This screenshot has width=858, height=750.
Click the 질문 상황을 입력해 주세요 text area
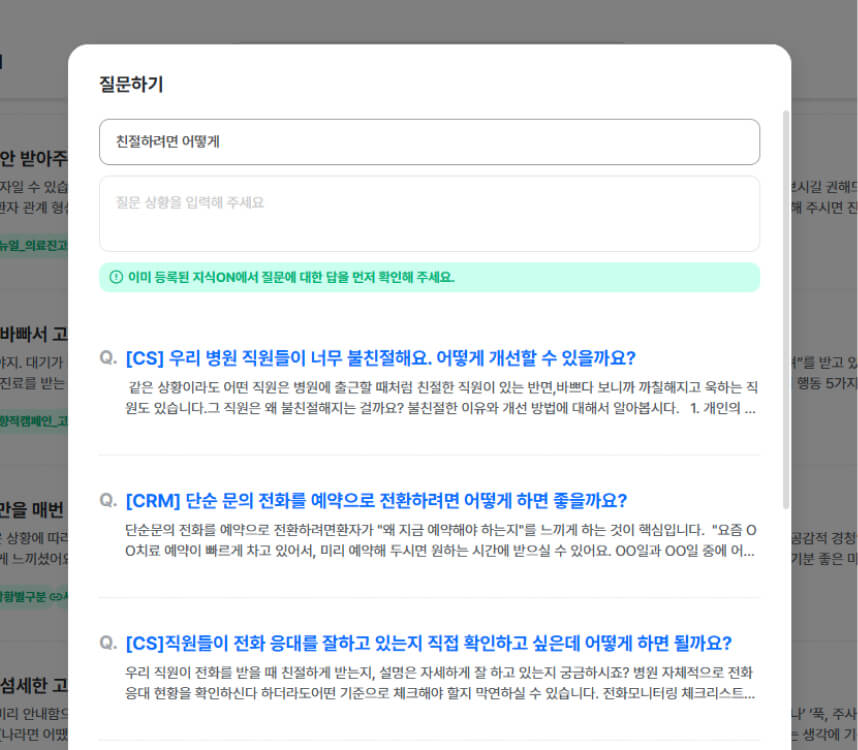(x=429, y=214)
